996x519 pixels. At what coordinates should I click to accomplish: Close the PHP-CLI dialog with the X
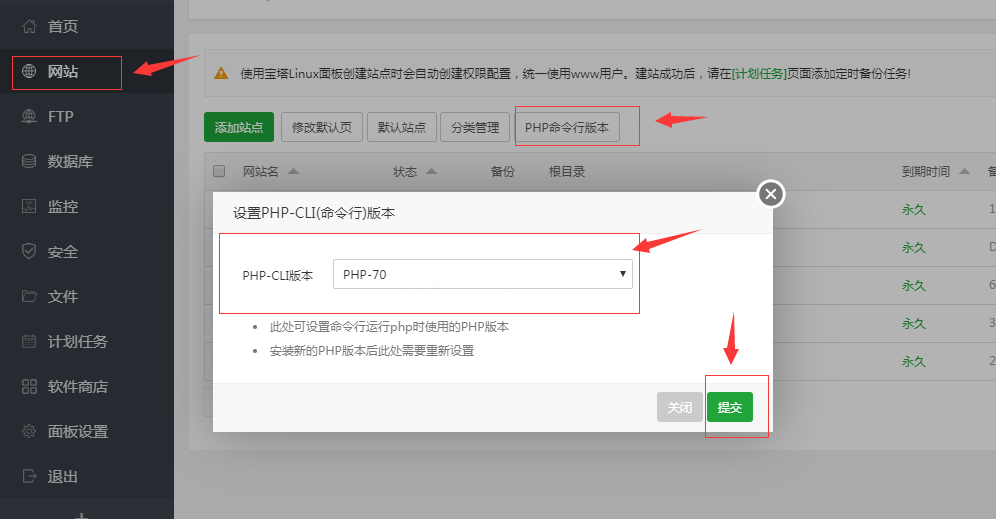pos(771,194)
